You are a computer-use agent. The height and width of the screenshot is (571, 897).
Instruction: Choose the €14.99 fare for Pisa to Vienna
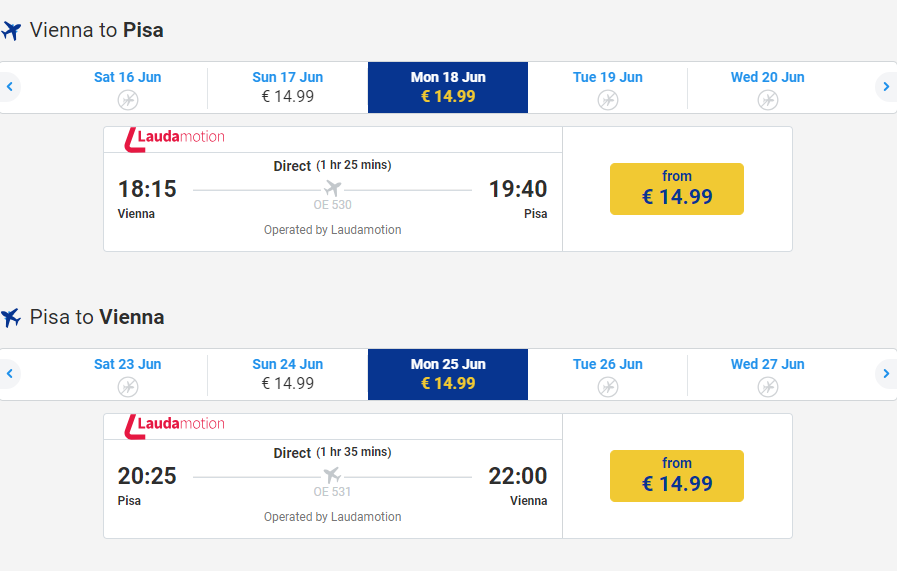[x=677, y=476]
